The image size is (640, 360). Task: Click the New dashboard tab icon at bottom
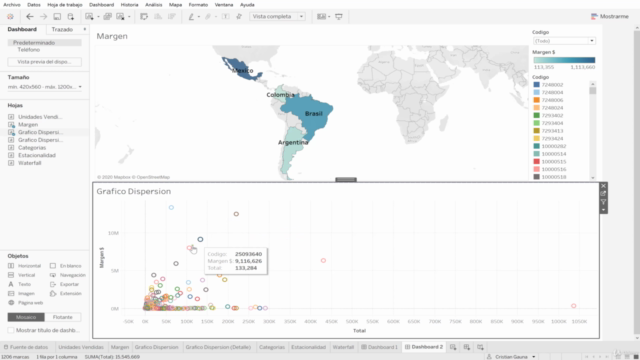point(467,347)
